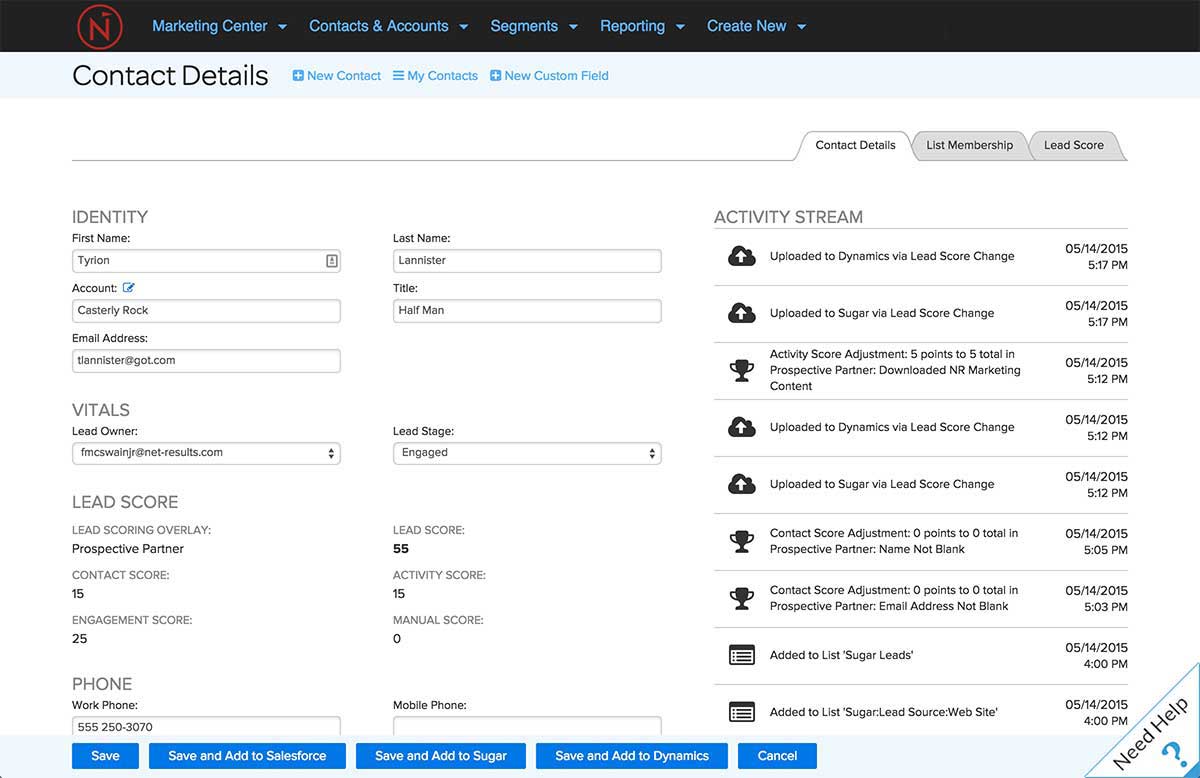Click the 'Email Address Not Blank' activity text

(x=894, y=599)
